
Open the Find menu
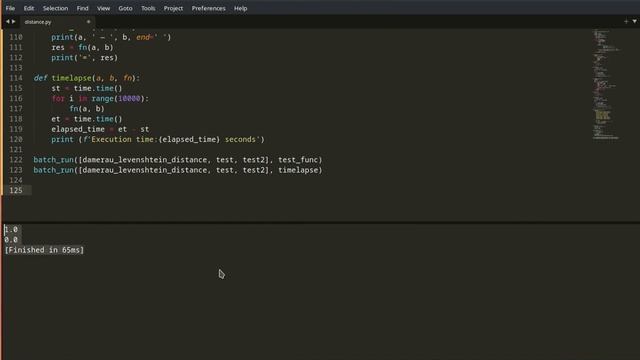tap(82, 8)
